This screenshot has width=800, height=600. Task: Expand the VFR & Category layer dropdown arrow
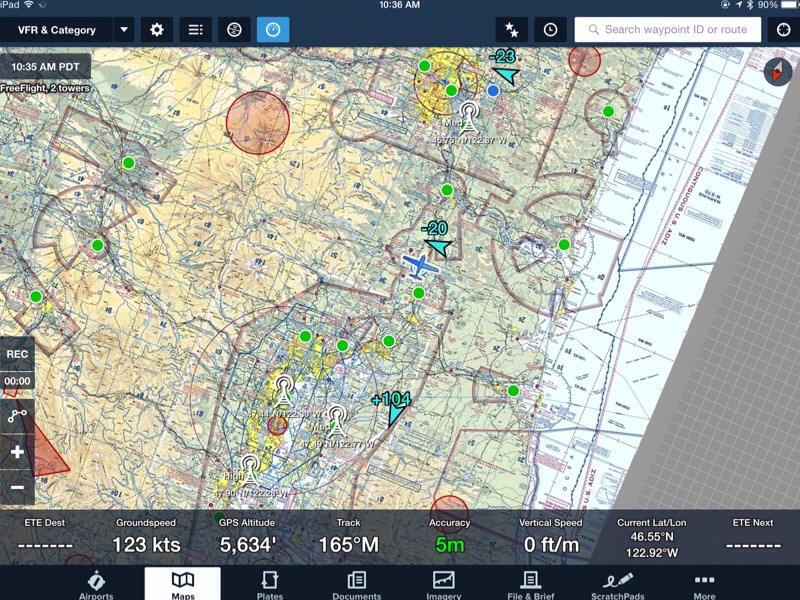click(x=124, y=30)
